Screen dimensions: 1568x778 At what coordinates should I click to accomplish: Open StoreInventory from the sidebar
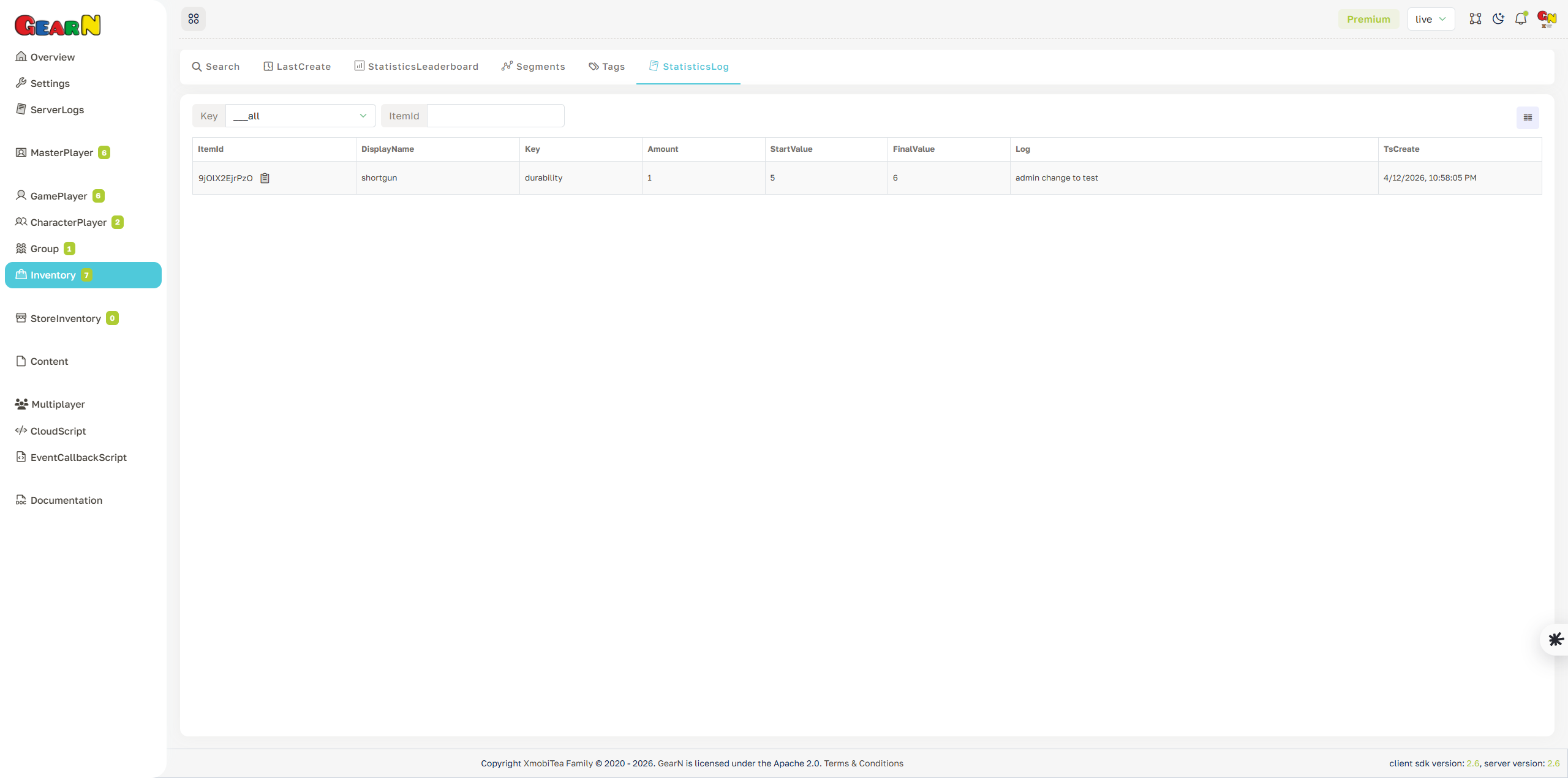tap(65, 318)
